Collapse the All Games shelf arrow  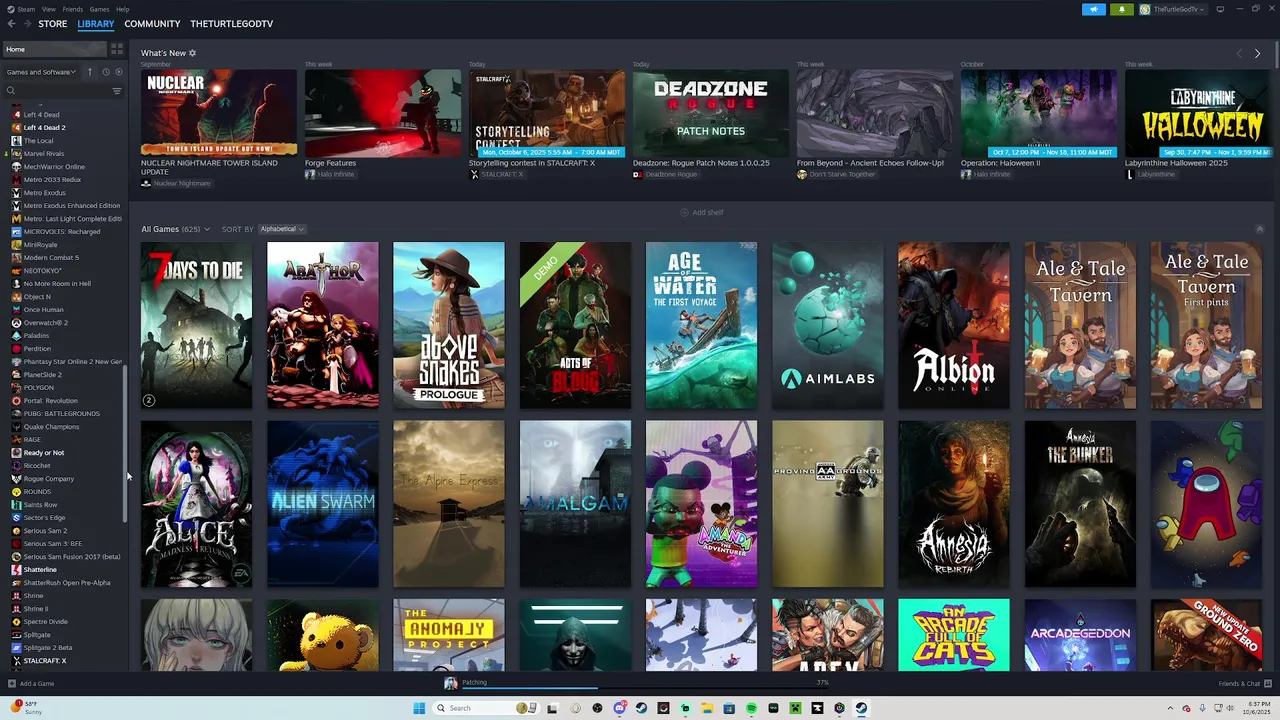[1259, 229]
